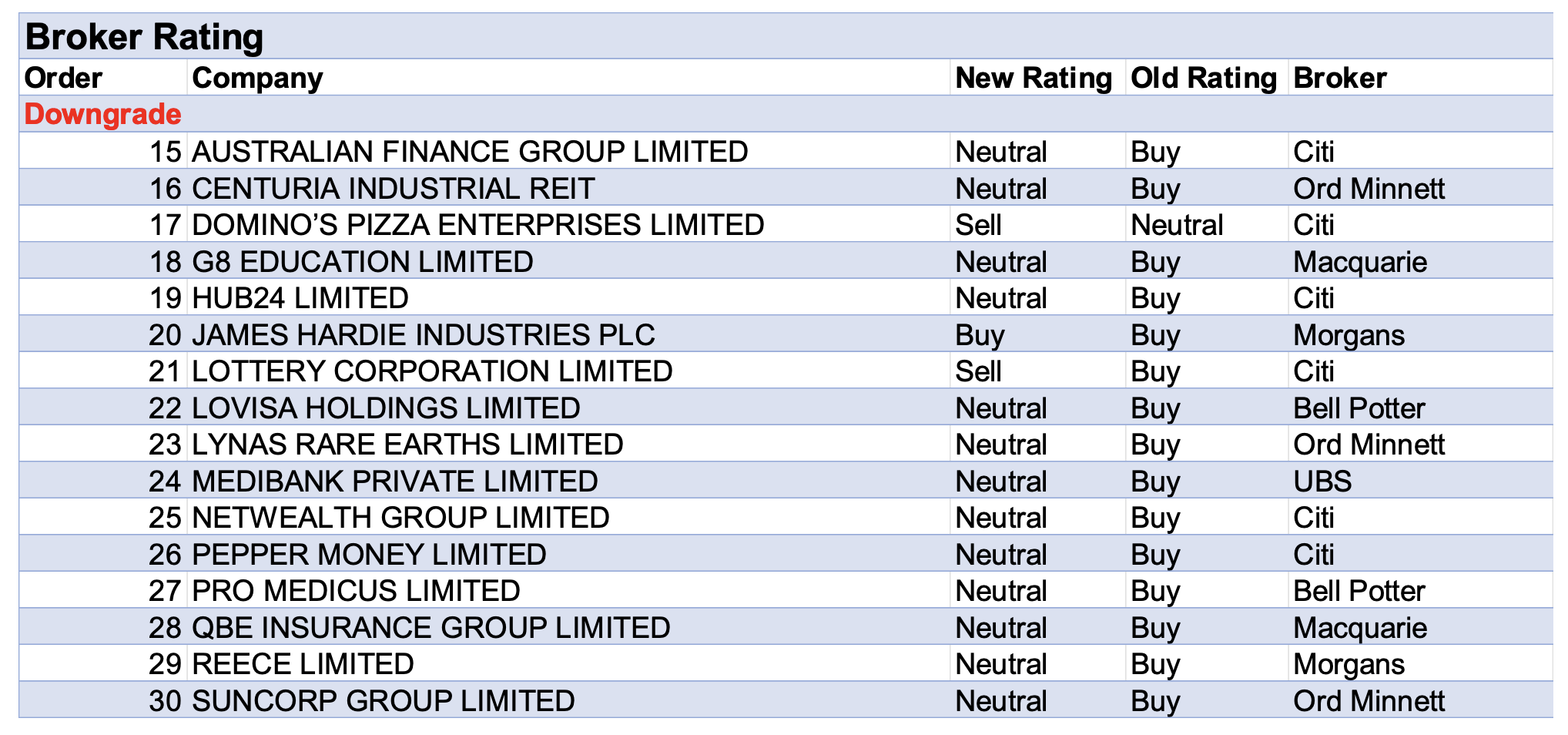Click the Sell rating for Domino's Pizza
Image resolution: width=1568 pixels, height=735 pixels.
pyautogui.click(x=978, y=225)
